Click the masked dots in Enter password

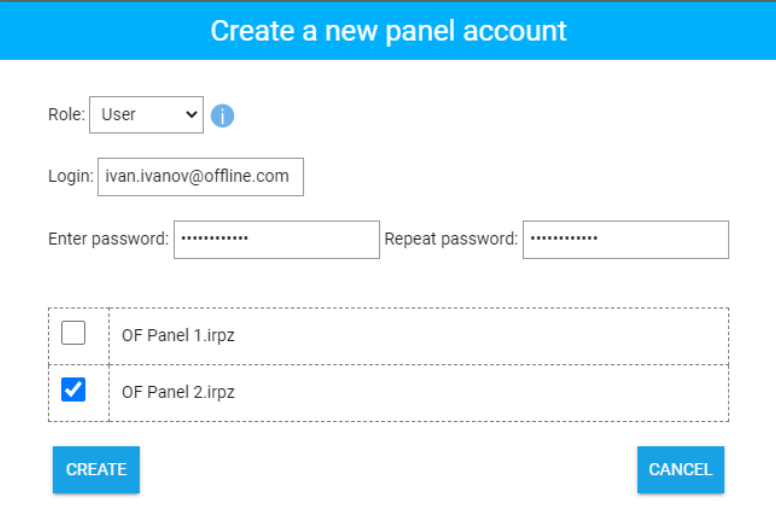coord(215,239)
